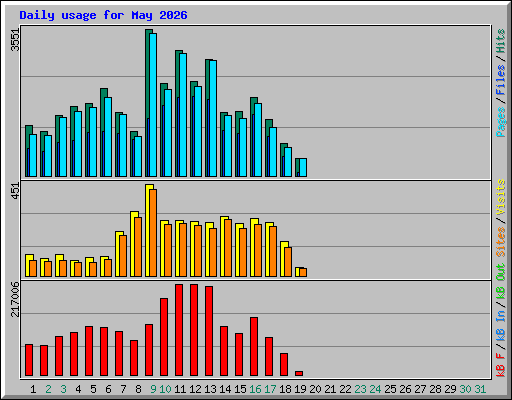This screenshot has width=512, height=400.
Task: Select day label 8 on the x-axis
Action: tap(138, 389)
